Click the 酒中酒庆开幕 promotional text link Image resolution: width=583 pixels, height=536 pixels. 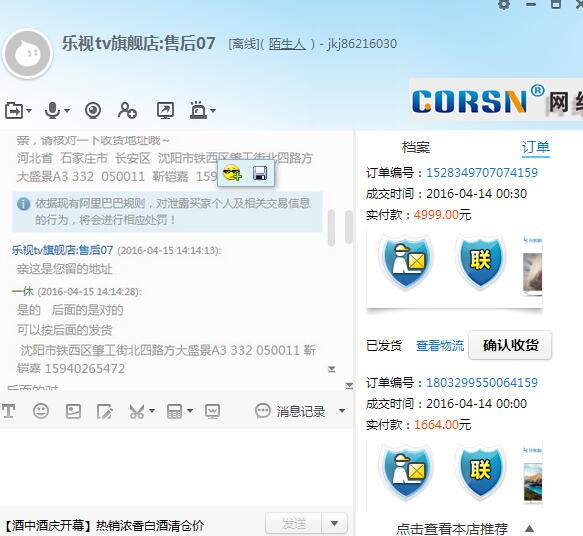[104, 526]
